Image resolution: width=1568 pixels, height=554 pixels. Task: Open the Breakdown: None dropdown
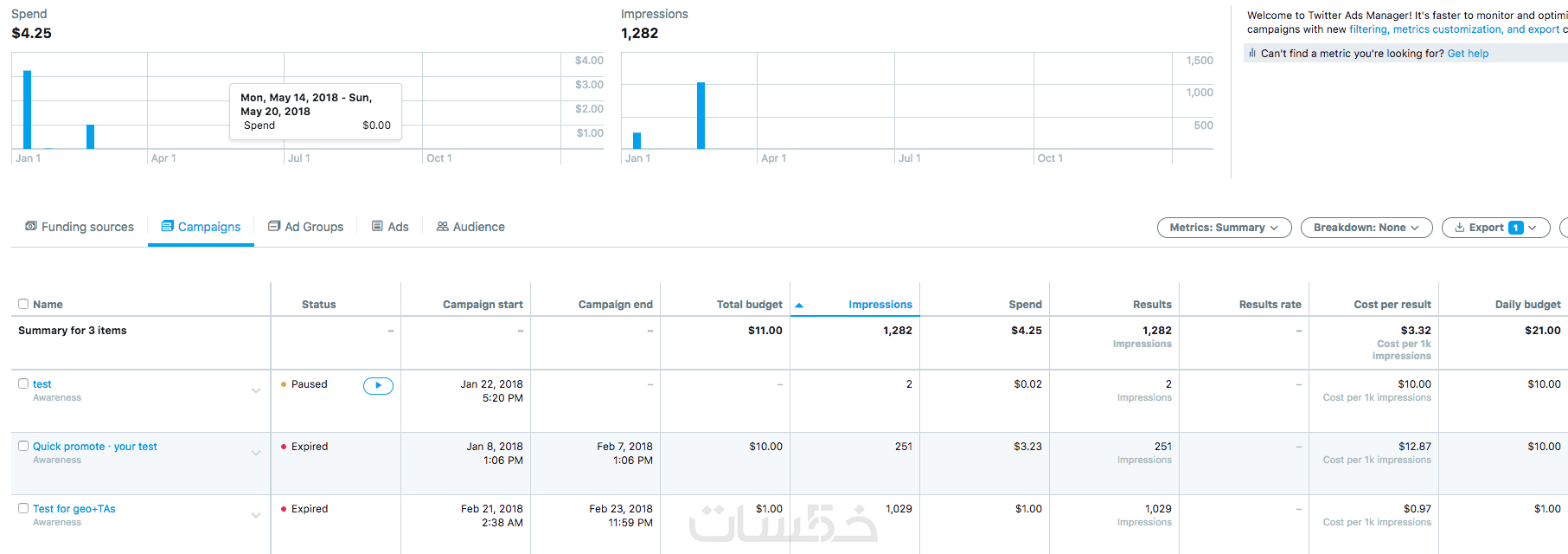coord(1366,228)
